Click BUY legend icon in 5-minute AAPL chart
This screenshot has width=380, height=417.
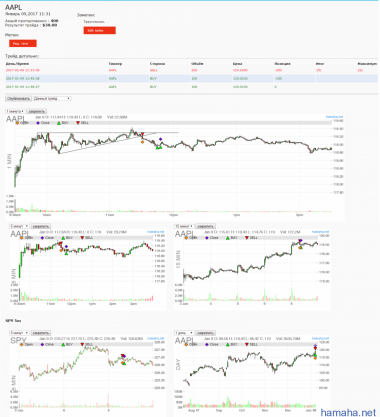(63, 238)
